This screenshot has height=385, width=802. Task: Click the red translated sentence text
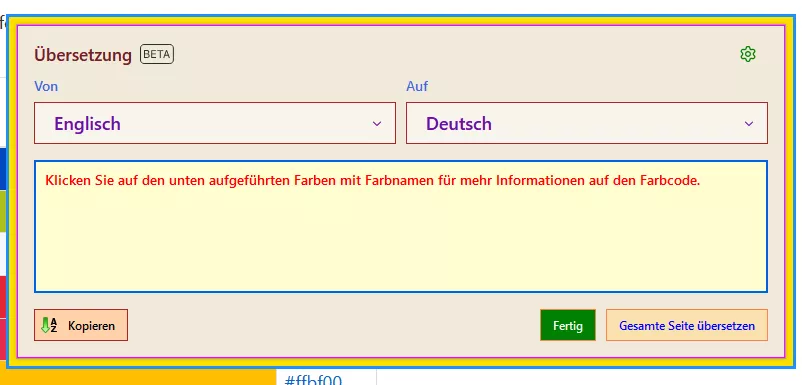coord(372,180)
